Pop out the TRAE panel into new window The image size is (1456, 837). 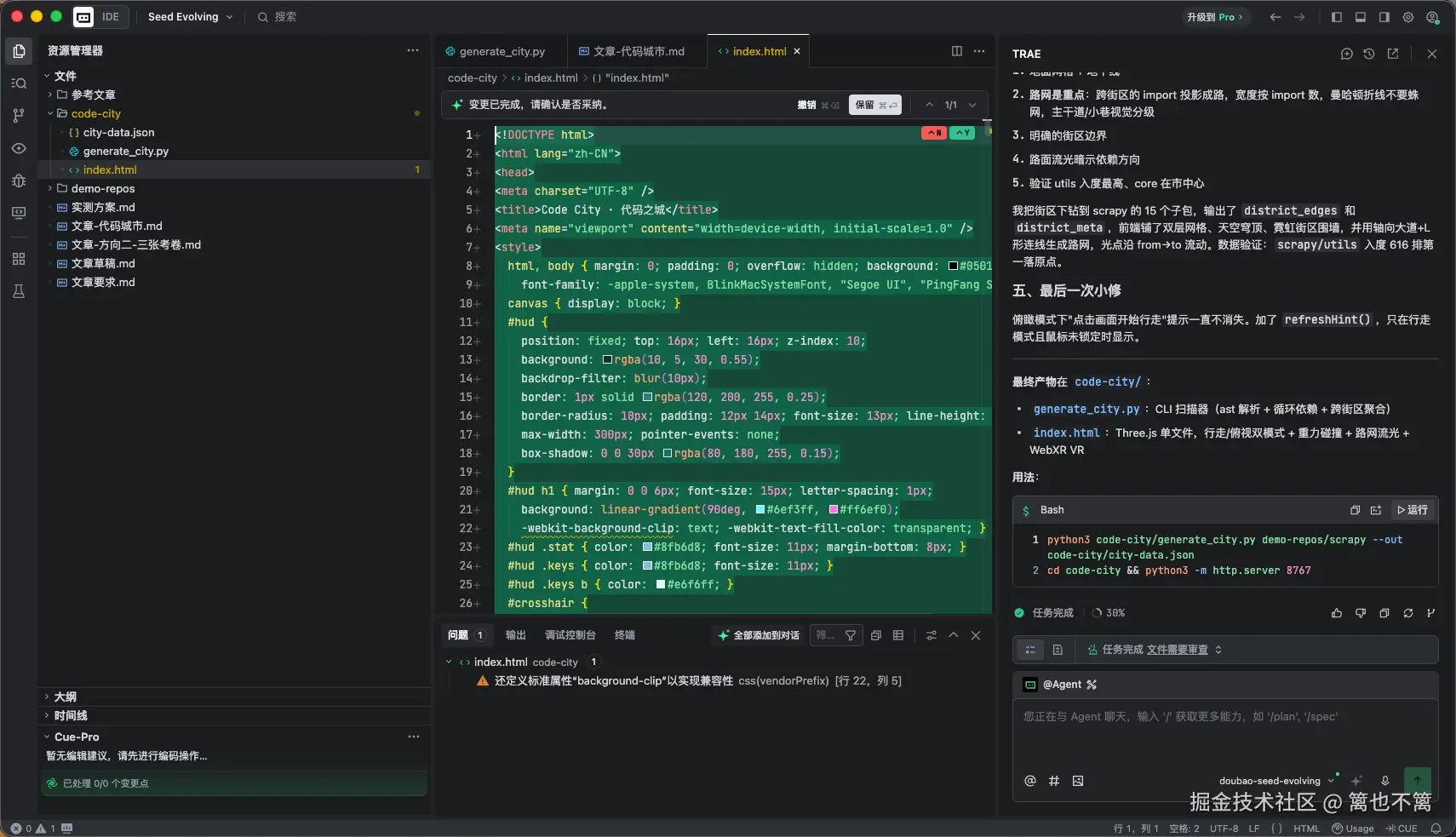(1393, 54)
